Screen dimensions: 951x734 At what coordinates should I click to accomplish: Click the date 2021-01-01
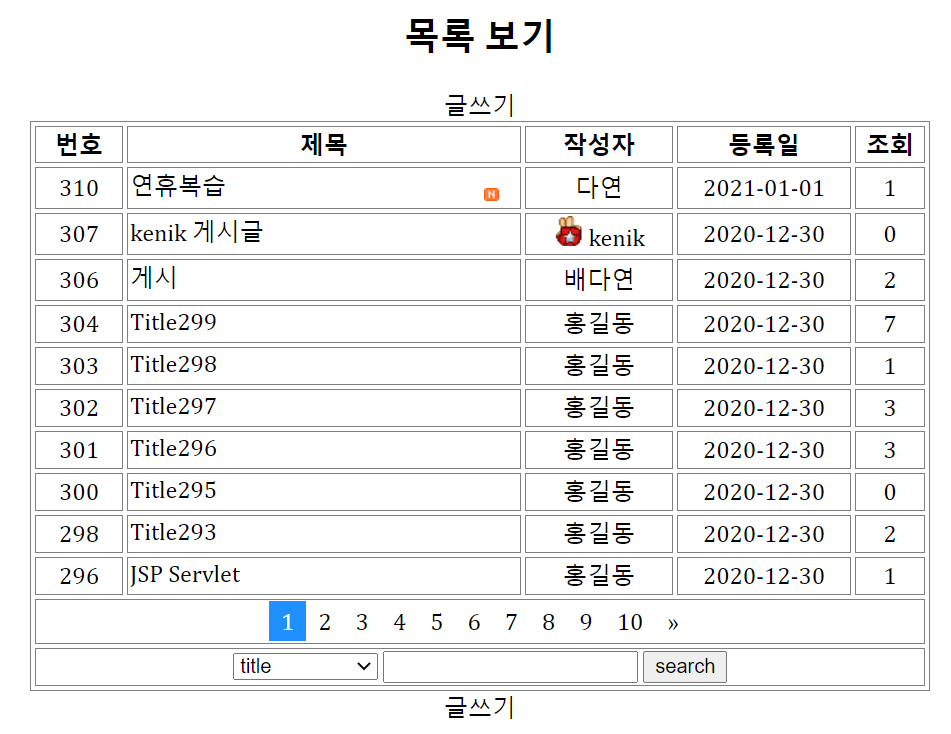tap(764, 188)
